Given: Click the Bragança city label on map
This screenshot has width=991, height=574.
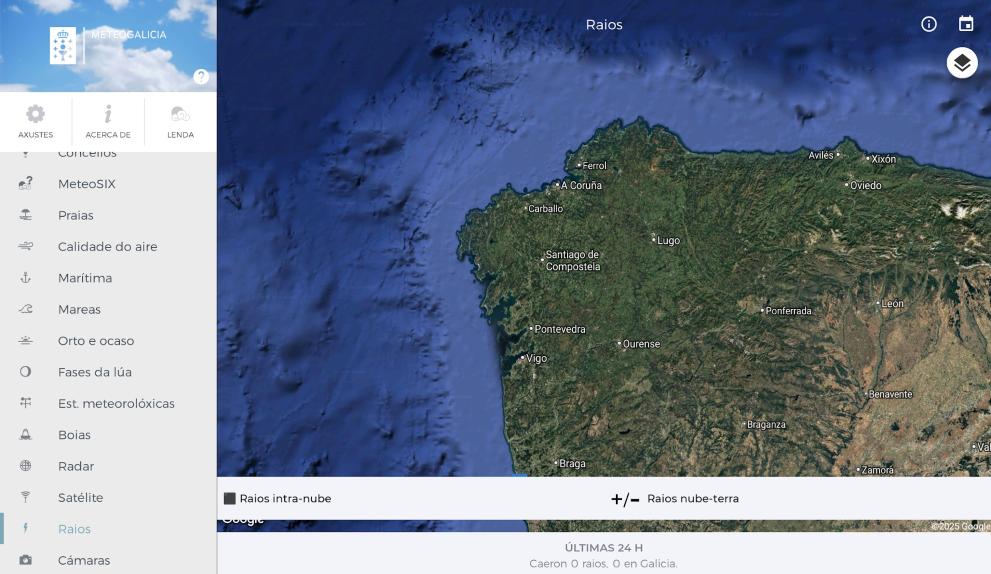Looking at the screenshot, I should [x=766, y=425].
